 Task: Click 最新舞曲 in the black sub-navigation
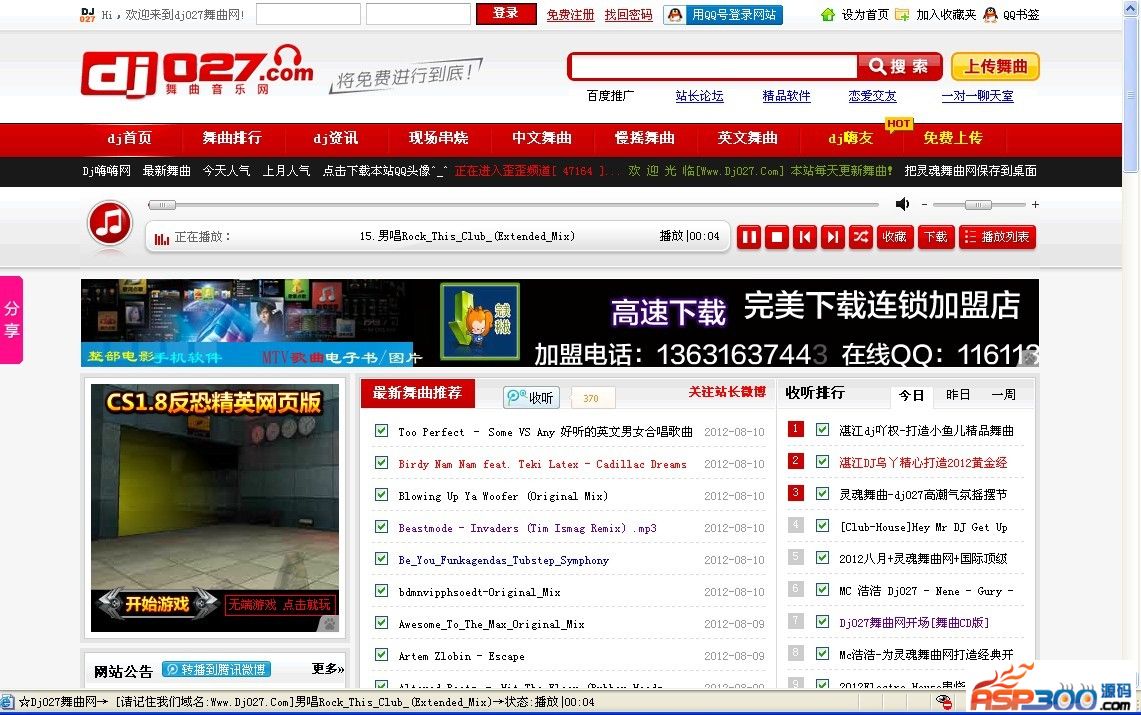(166, 171)
